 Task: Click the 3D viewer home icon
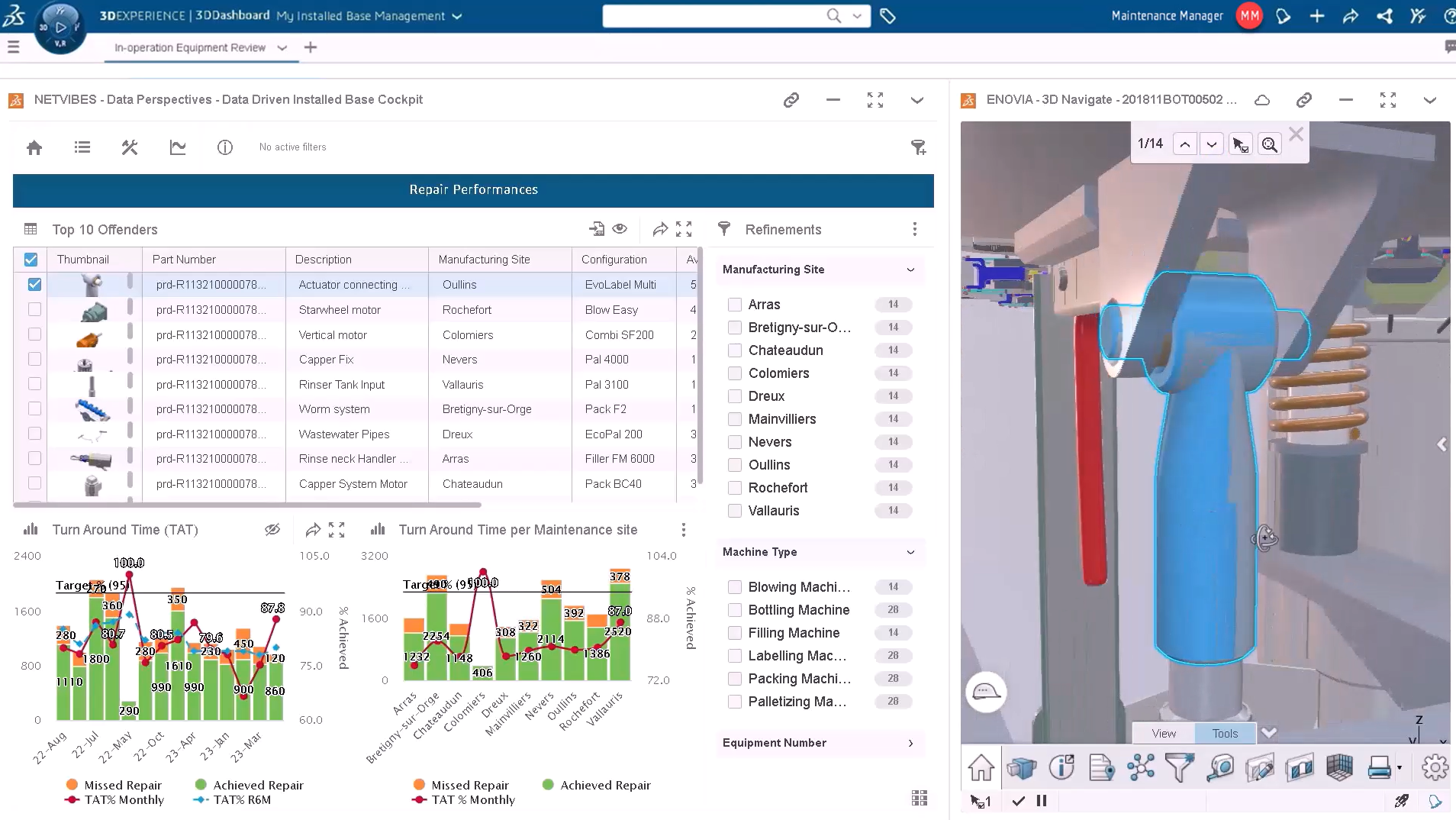[981, 767]
